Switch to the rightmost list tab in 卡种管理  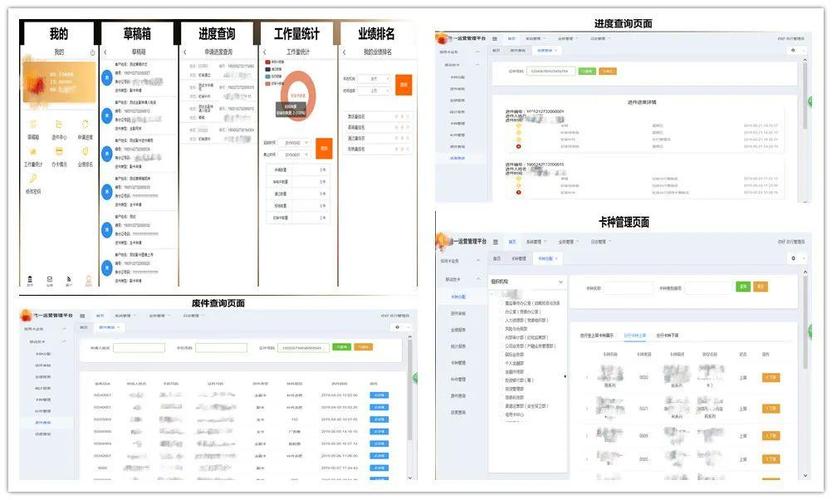click(668, 335)
